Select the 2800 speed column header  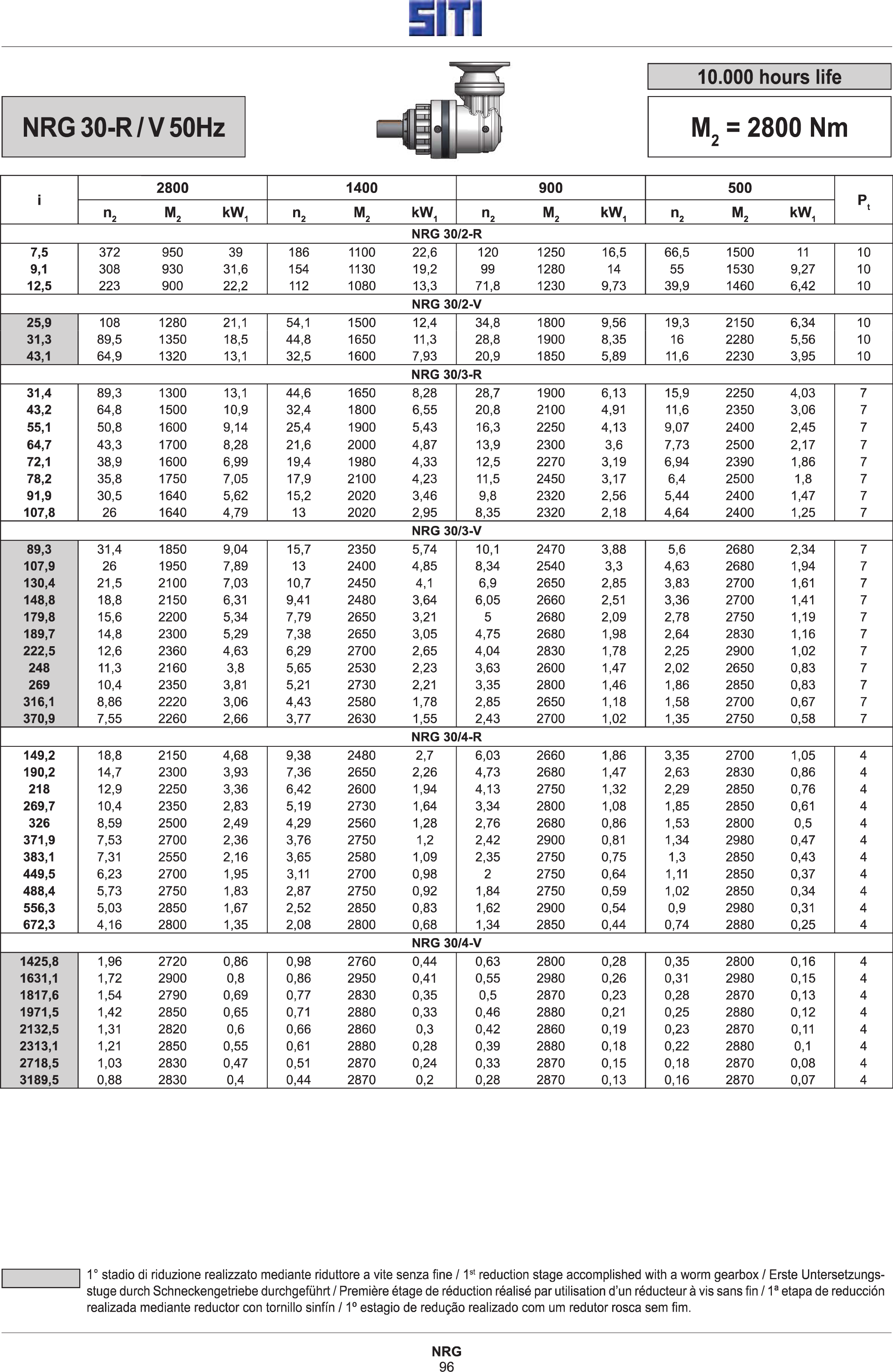tap(172, 188)
